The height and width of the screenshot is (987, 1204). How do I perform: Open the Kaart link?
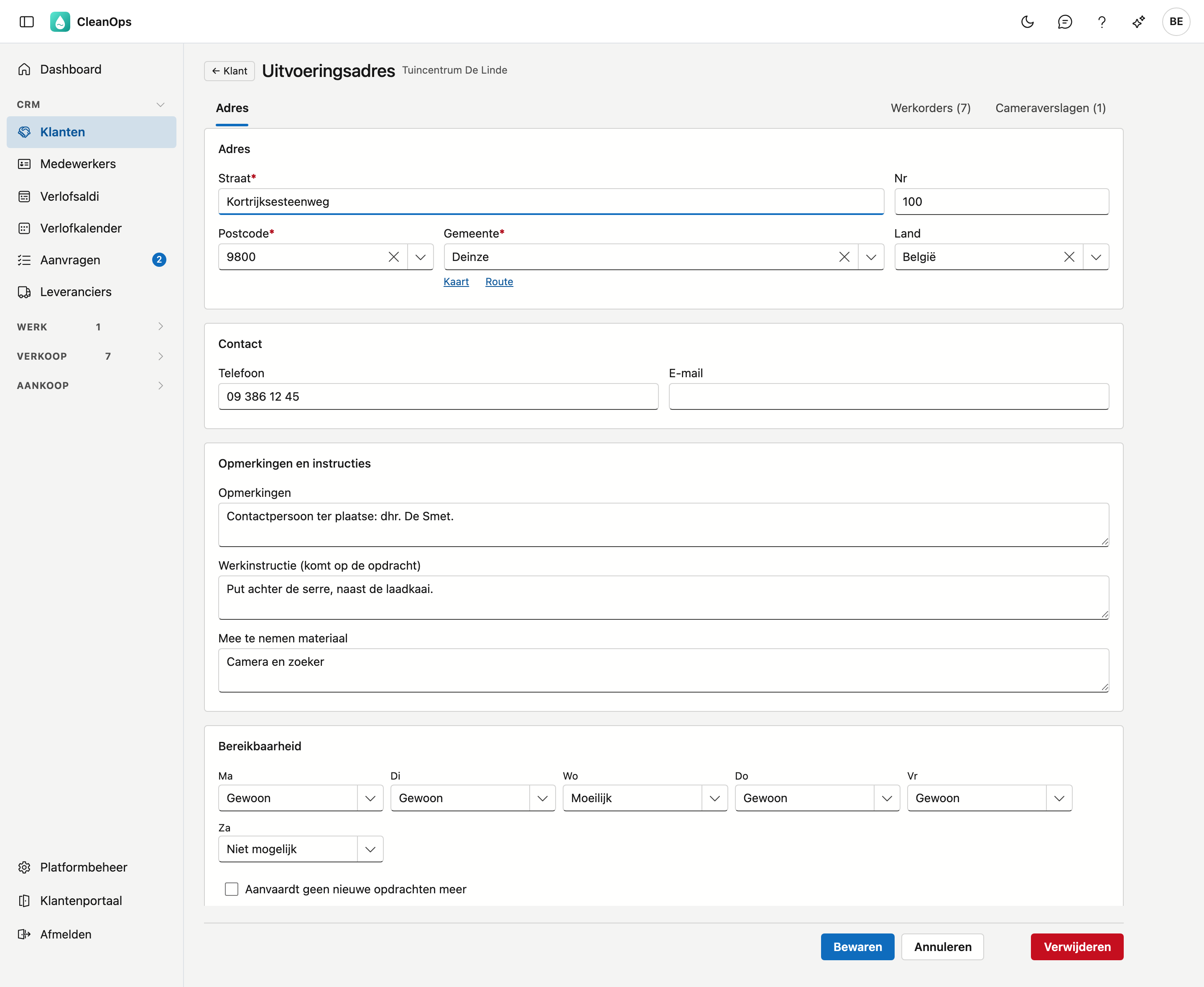coord(456,282)
